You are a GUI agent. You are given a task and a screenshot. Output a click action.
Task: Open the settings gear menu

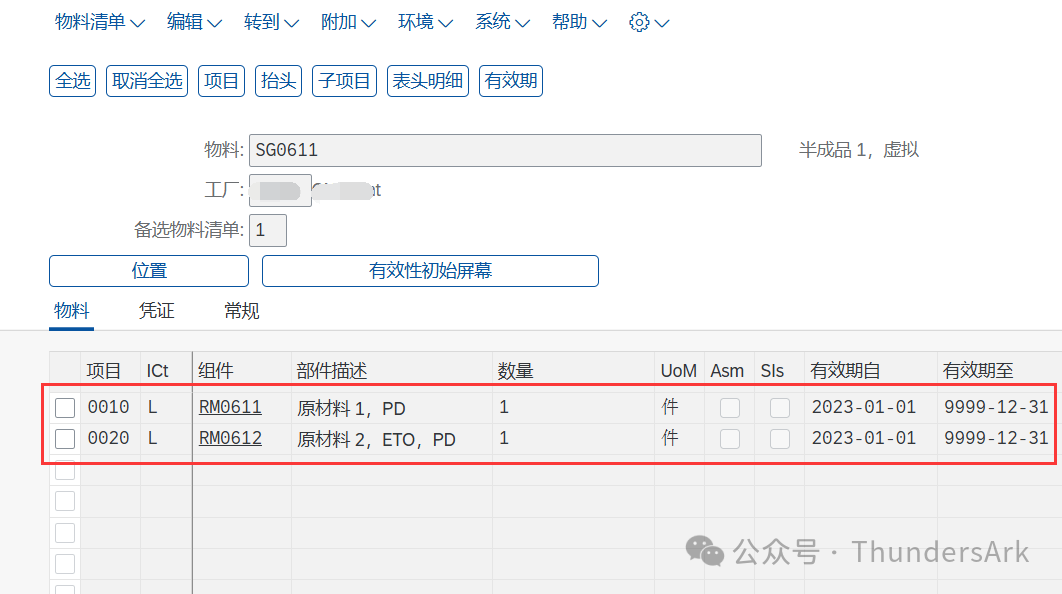tap(649, 22)
